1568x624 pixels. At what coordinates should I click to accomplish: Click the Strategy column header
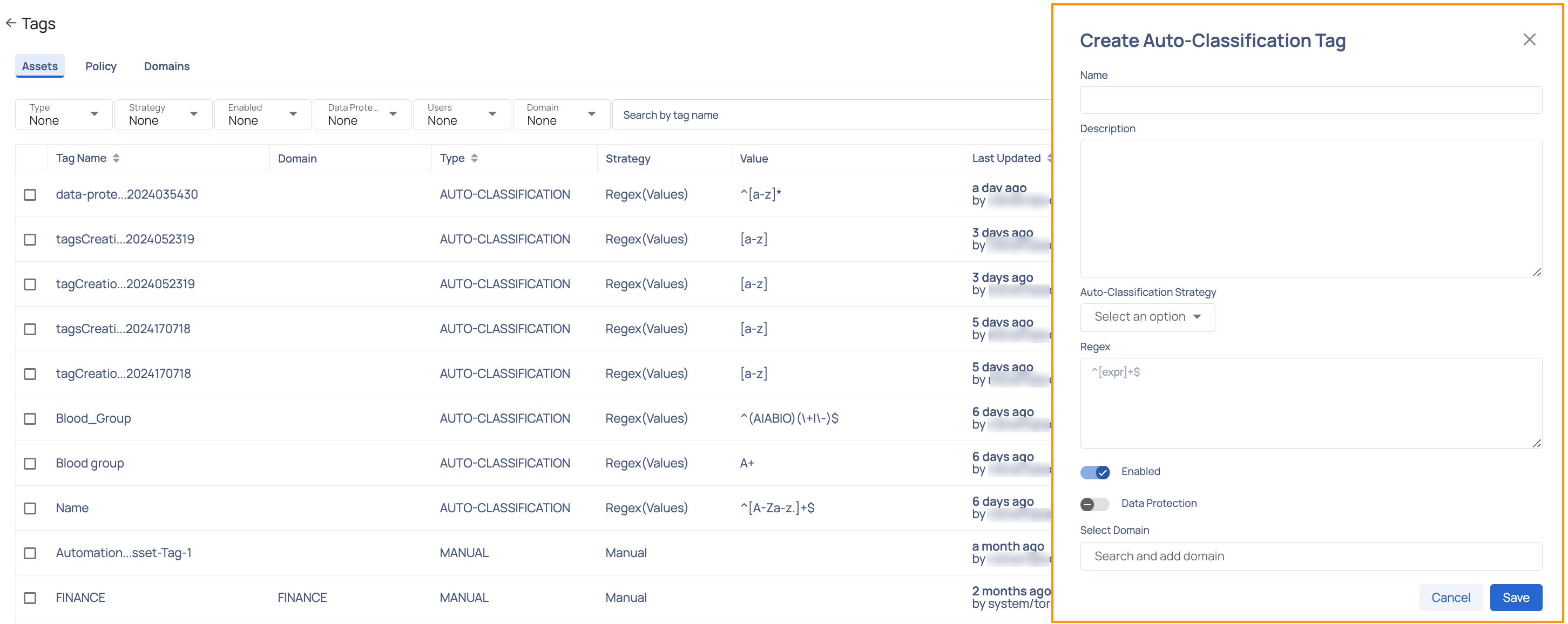[x=627, y=159]
